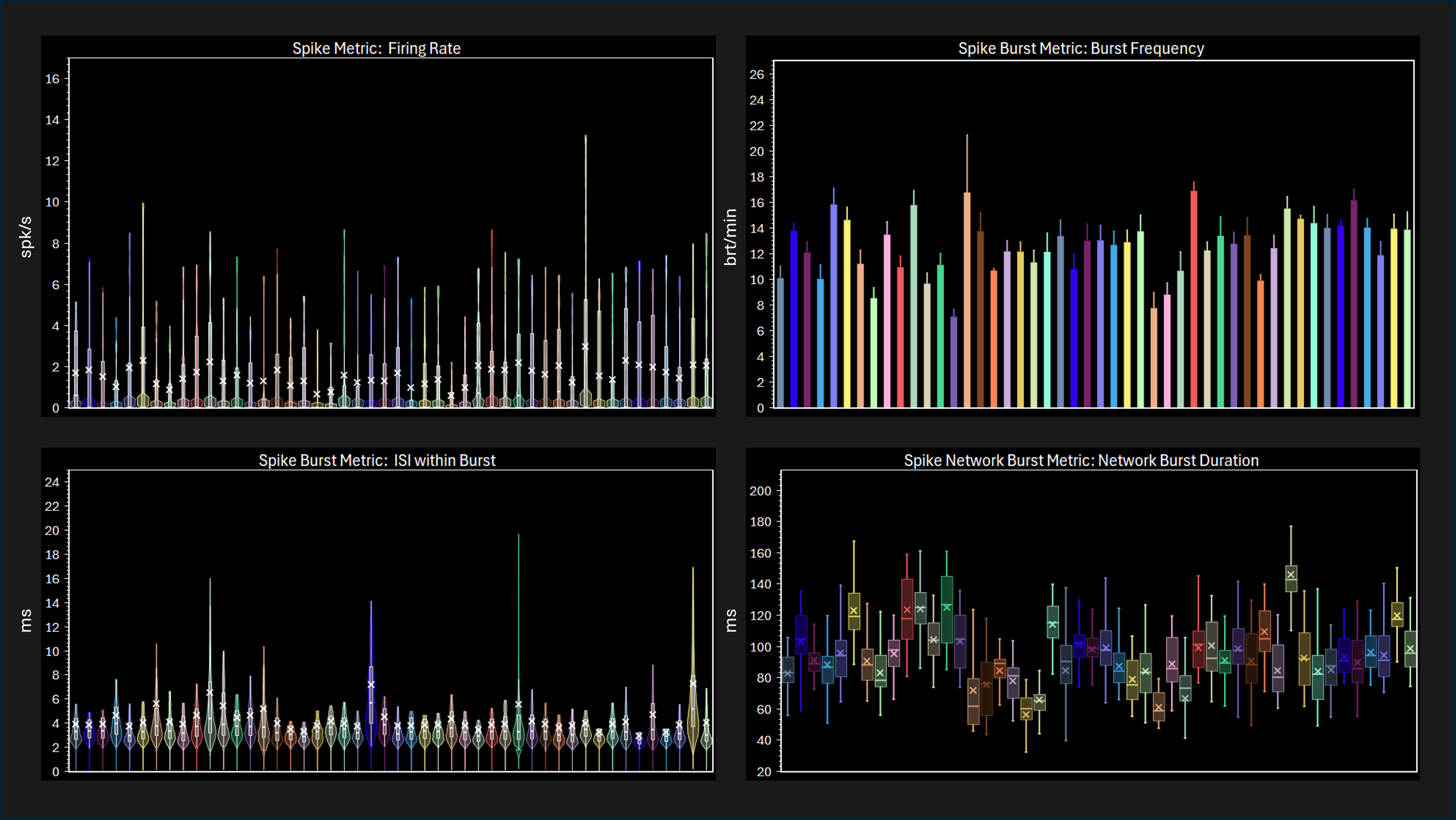Click the orange bar with the tallest error whisker
Screen dimensions: 1456x820
[x=967, y=300]
